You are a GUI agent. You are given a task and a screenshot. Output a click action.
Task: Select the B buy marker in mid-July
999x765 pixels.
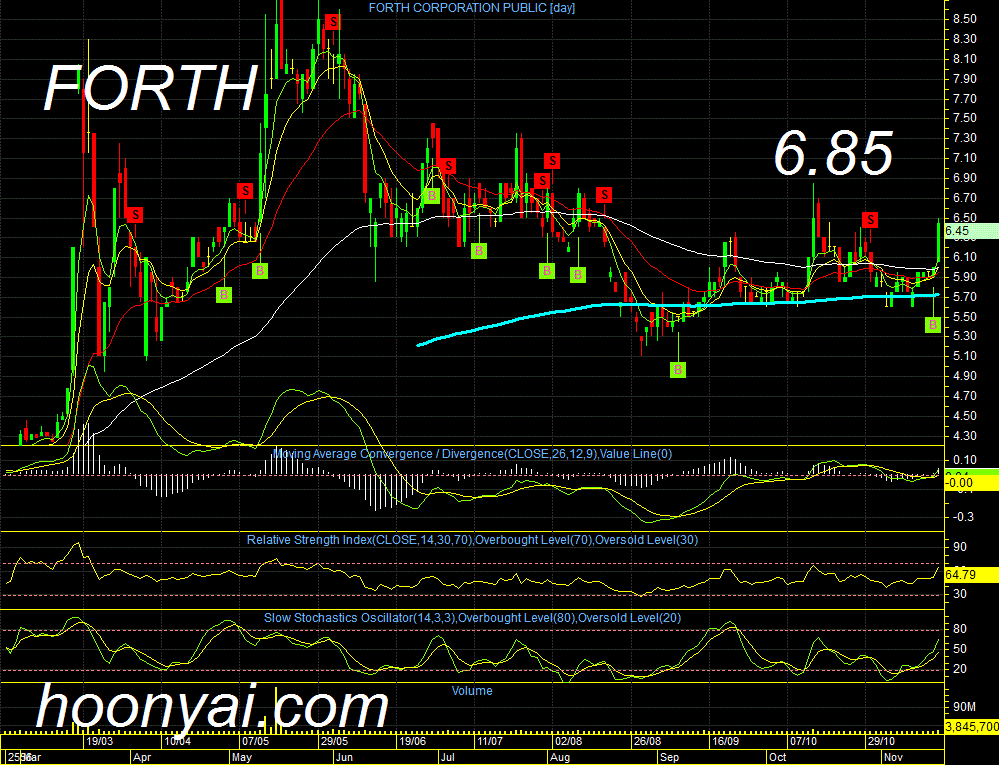point(478,251)
